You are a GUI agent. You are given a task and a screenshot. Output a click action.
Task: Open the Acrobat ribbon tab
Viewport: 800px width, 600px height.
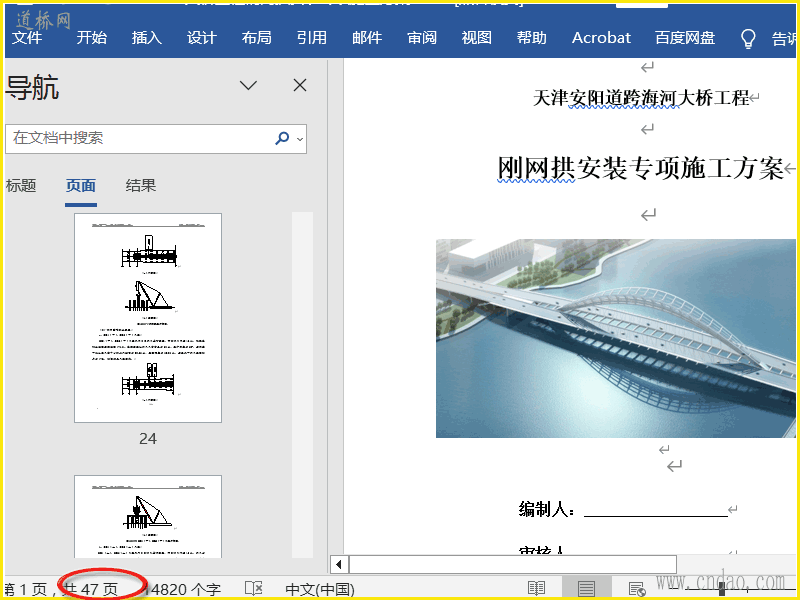coord(601,38)
